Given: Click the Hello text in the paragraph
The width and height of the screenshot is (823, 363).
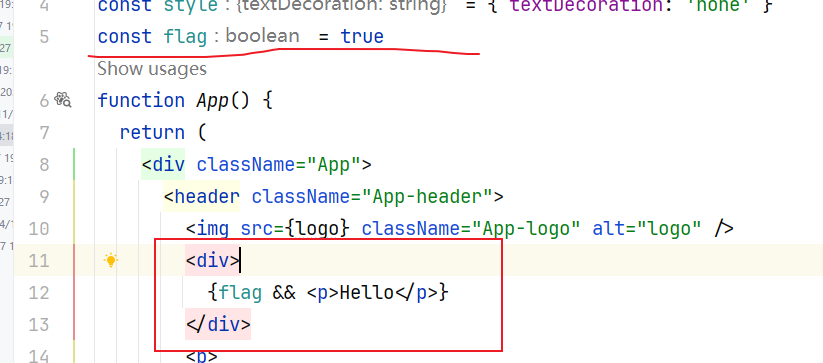Looking at the screenshot, I should click(x=367, y=293).
